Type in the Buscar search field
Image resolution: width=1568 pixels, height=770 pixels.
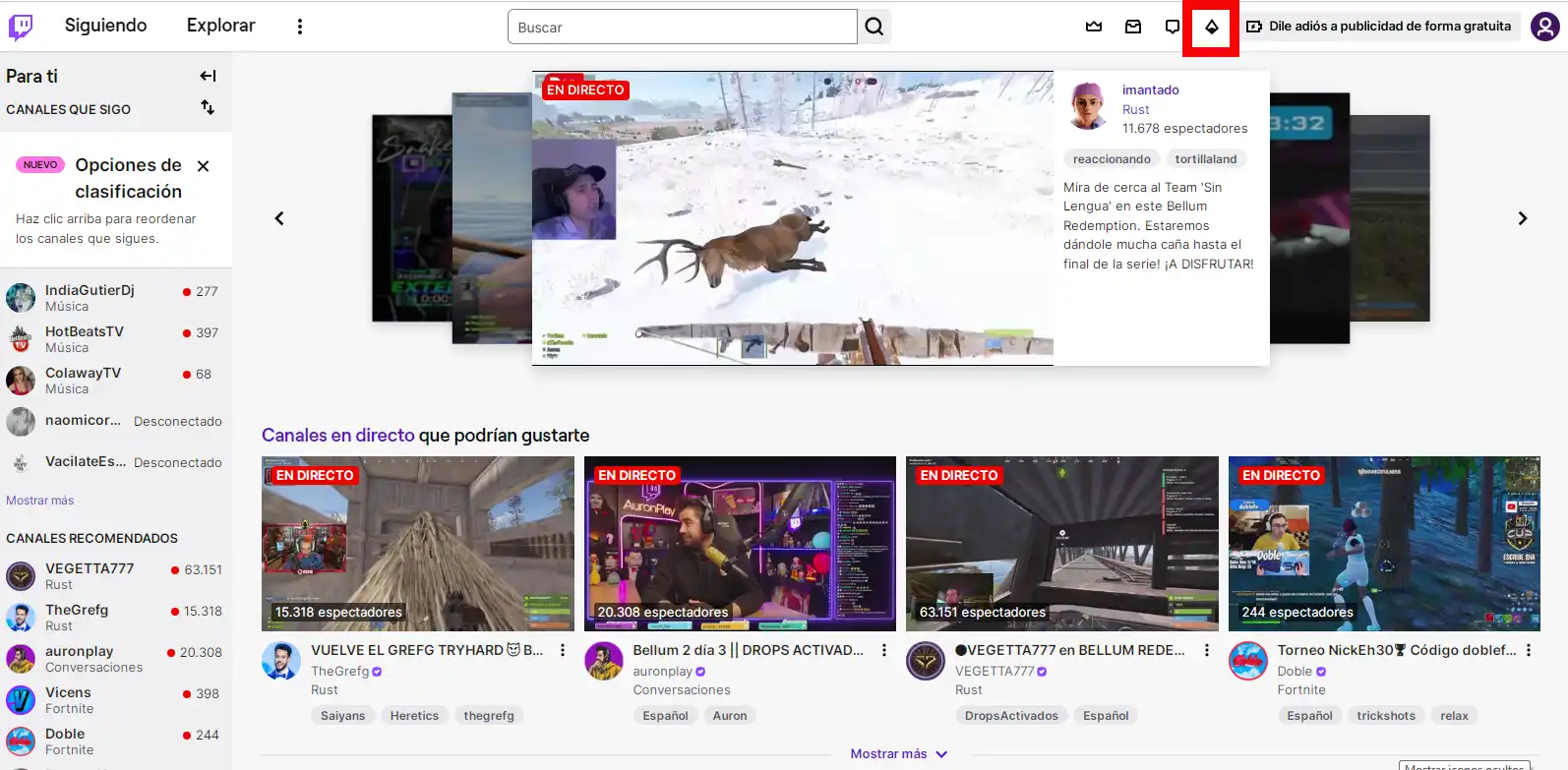(682, 28)
